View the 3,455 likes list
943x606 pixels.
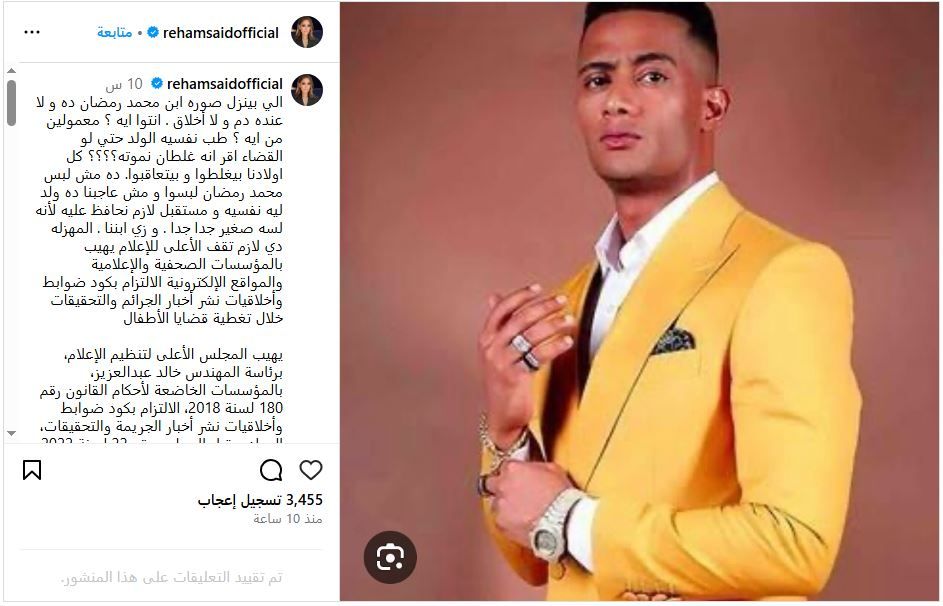[x=260, y=500]
